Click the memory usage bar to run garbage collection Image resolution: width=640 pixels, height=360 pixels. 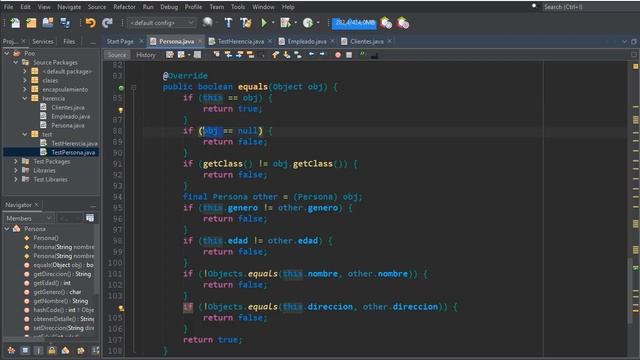coord(354,23)
